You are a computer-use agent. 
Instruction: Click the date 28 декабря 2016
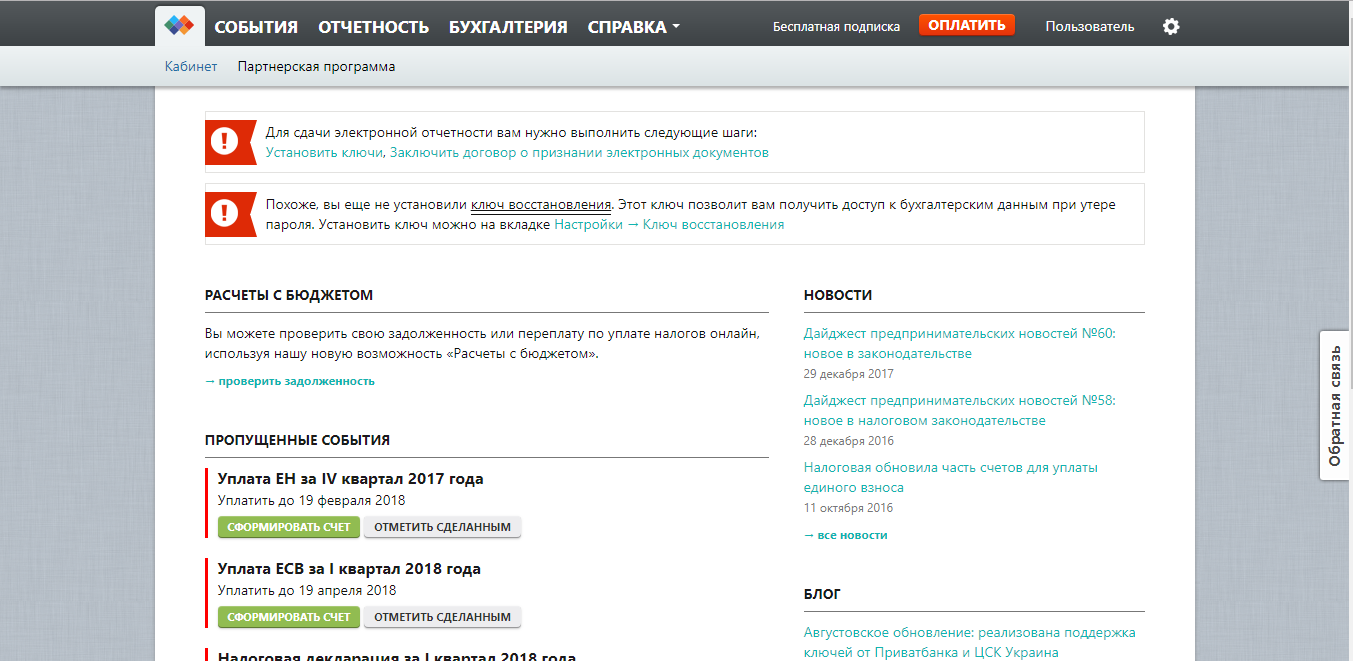(849, 441)
